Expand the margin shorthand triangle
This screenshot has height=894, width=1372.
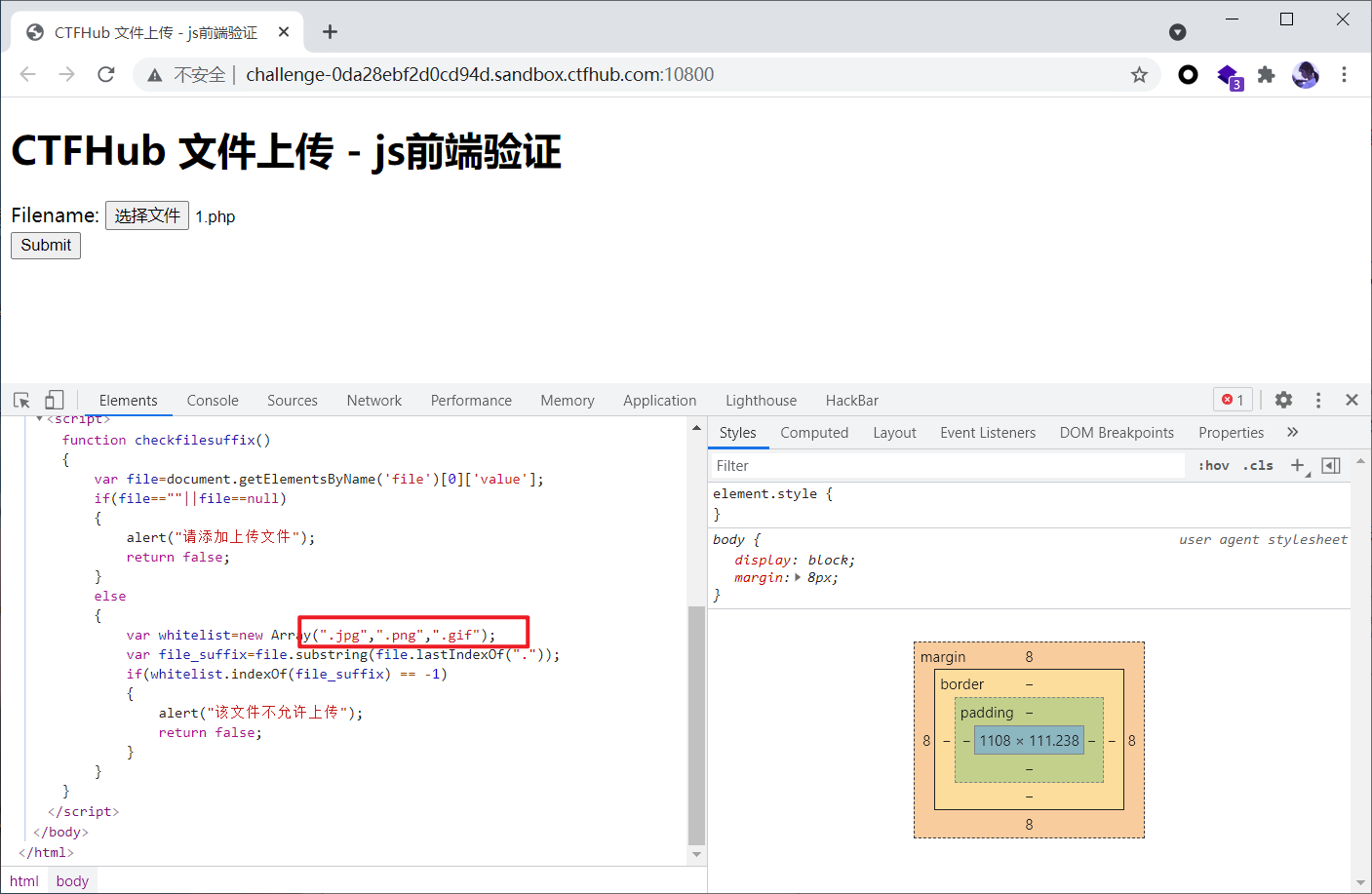[799, 577]
